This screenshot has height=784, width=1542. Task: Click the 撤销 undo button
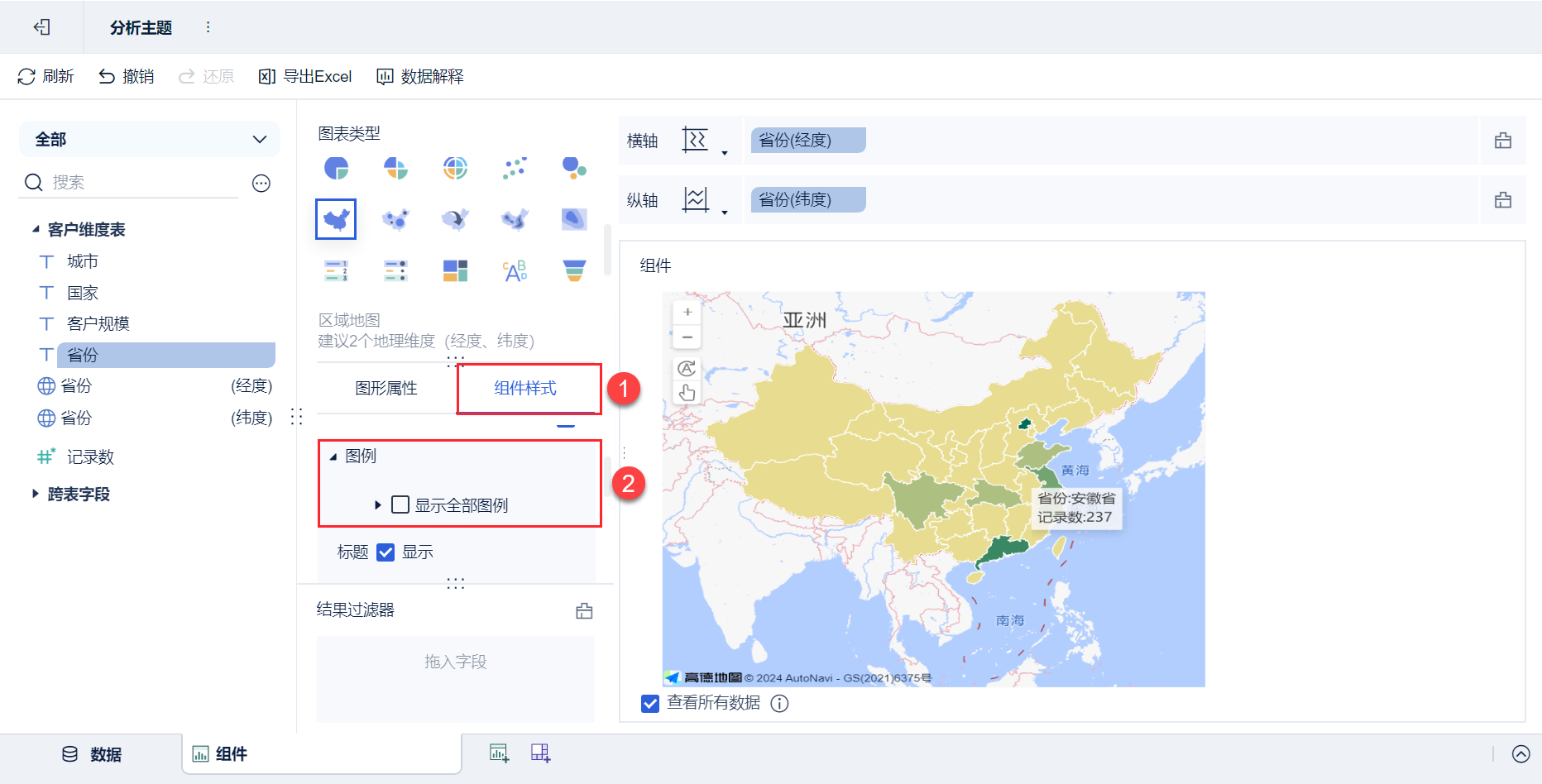tap(127, 77)
